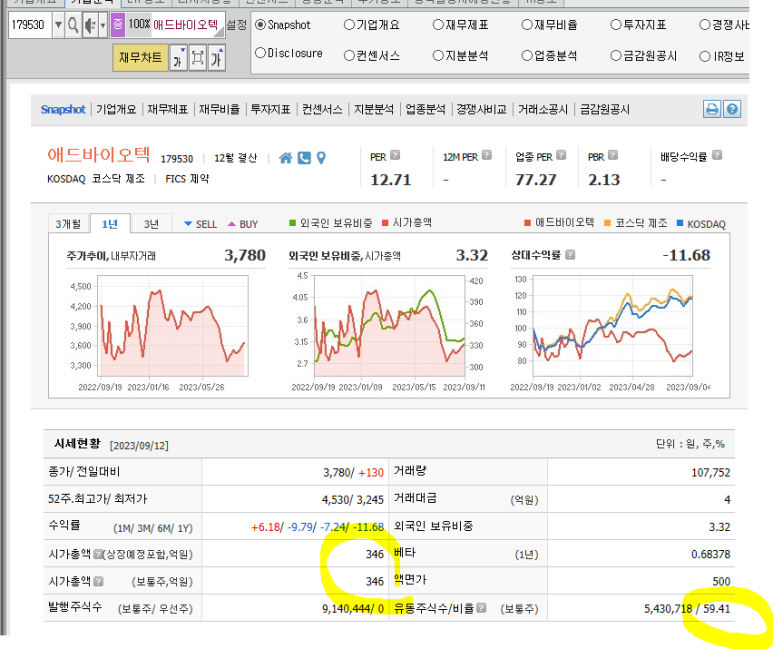Click the speaker sound icon
Image resolution: width=773 pixels, height=649 pixels.
pos(90,25)
